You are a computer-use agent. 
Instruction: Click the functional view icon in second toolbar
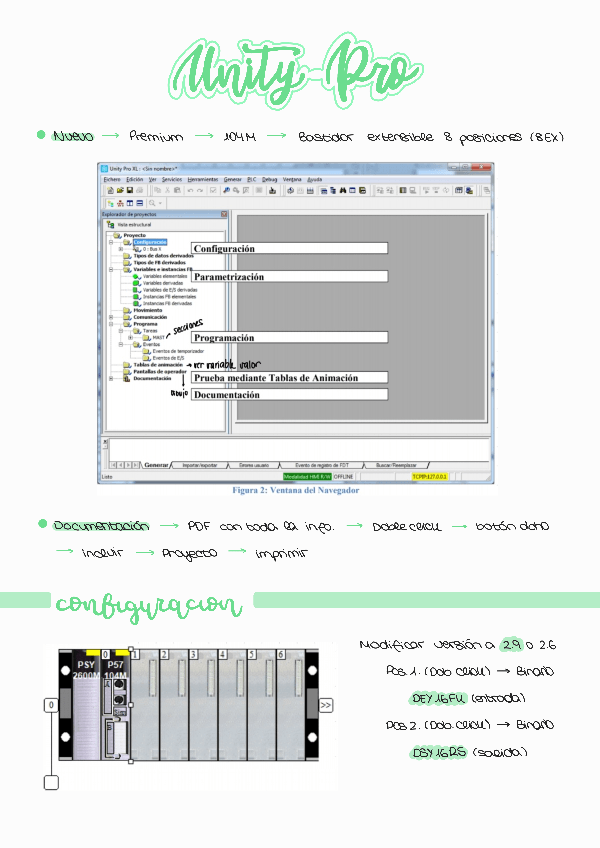(120, 203)
